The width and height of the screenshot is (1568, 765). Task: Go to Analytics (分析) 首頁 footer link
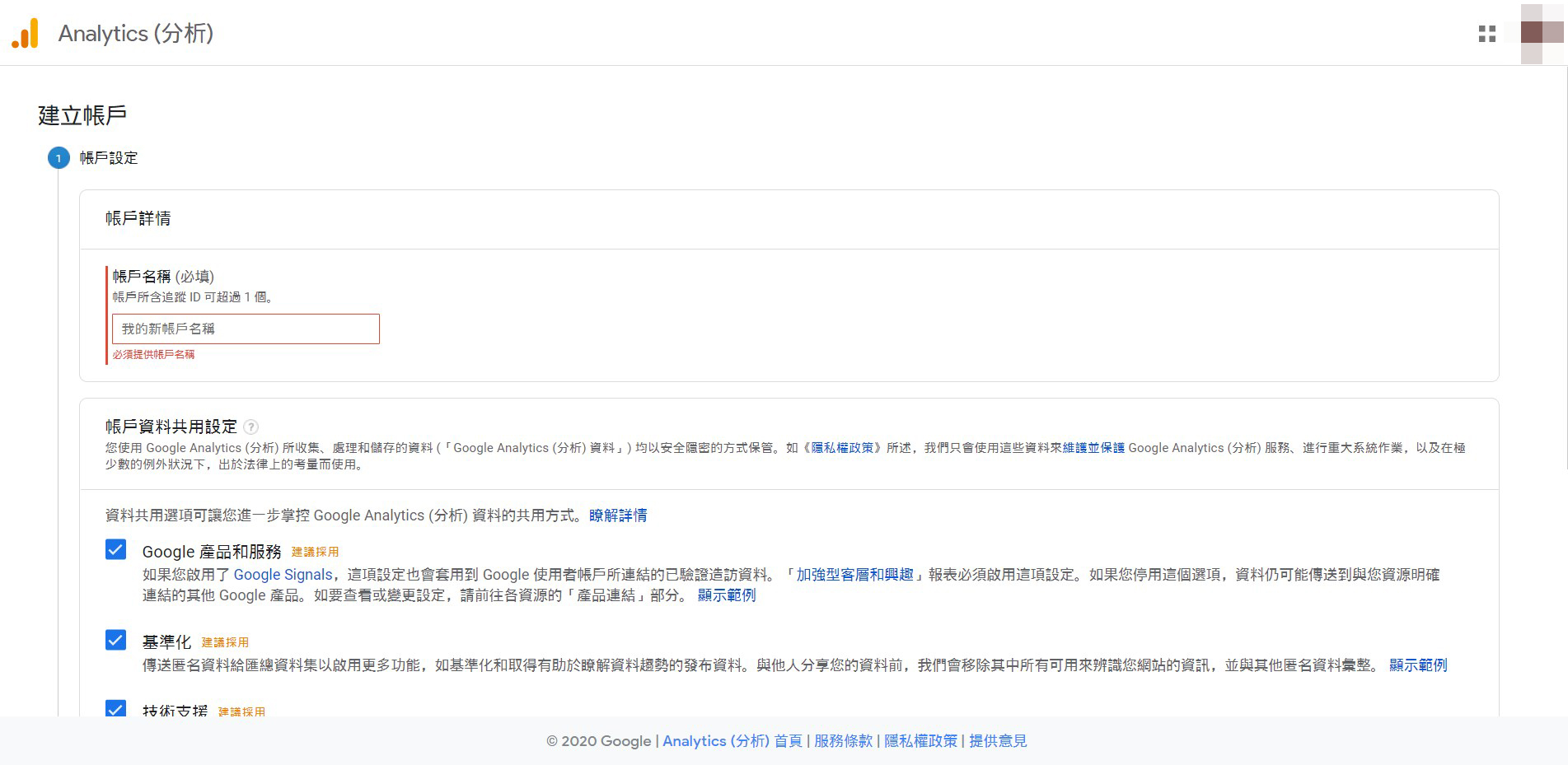[x=732, y=741]
